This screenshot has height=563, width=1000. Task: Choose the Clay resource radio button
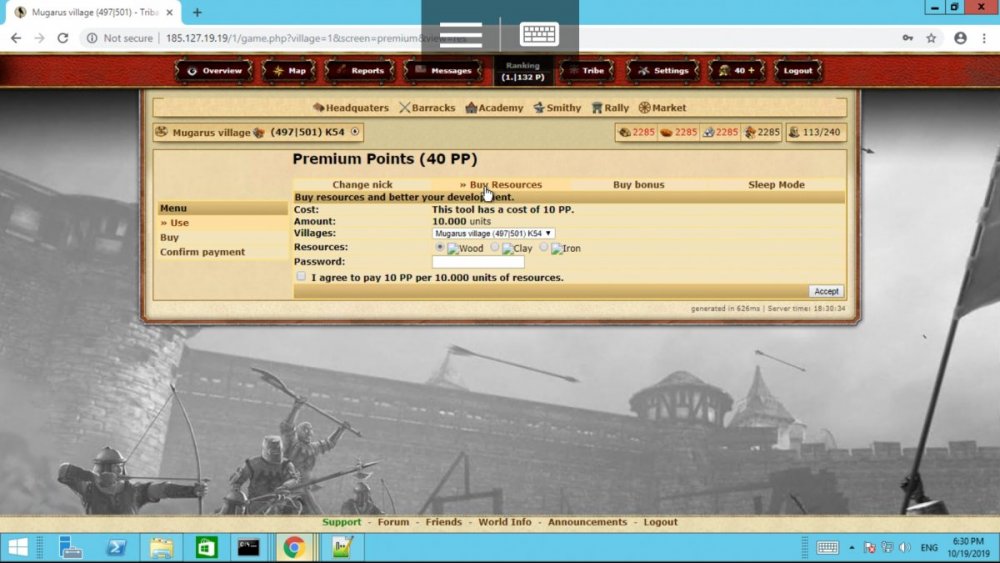tap(495, 247)
